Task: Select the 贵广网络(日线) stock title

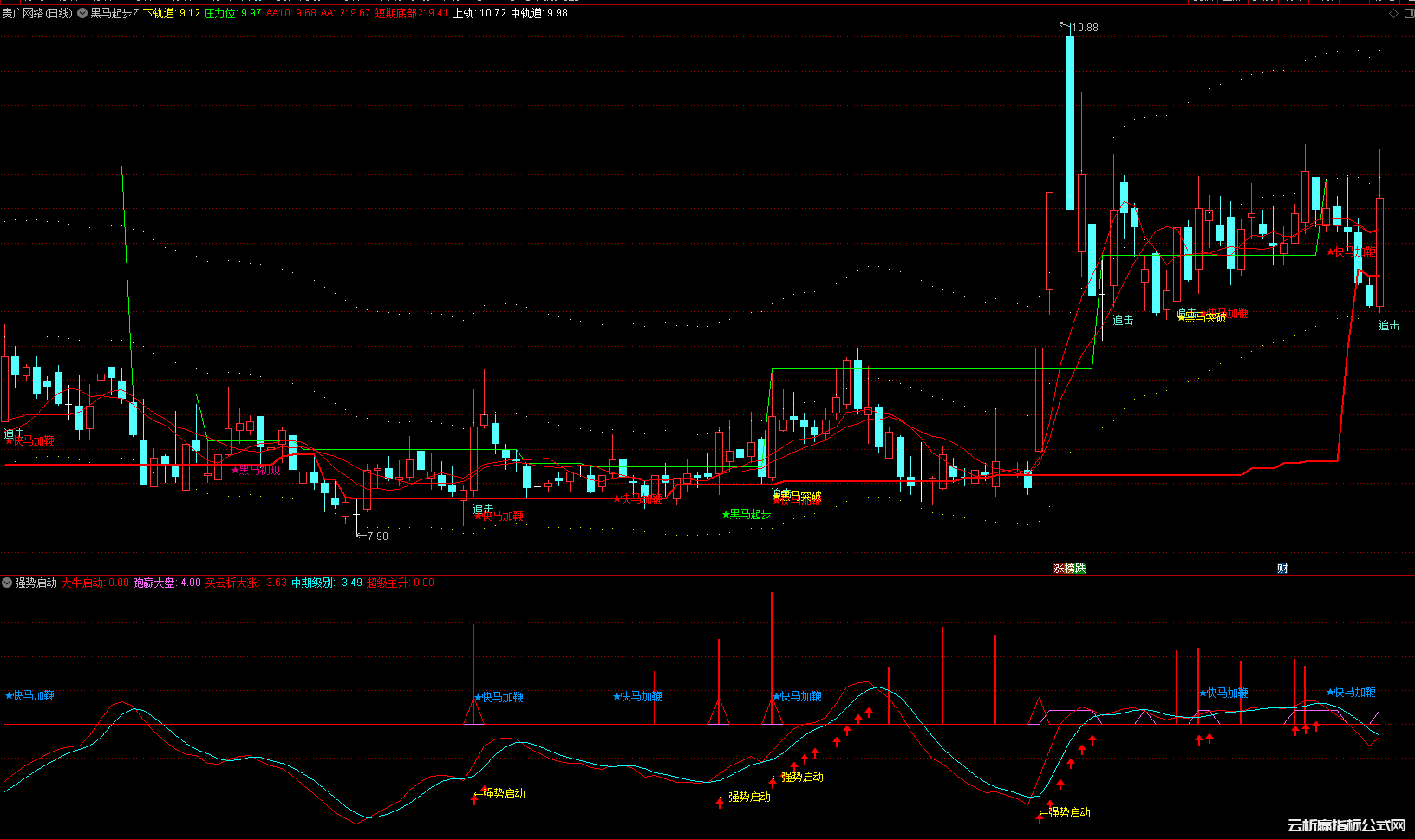Action: [37, 14]
